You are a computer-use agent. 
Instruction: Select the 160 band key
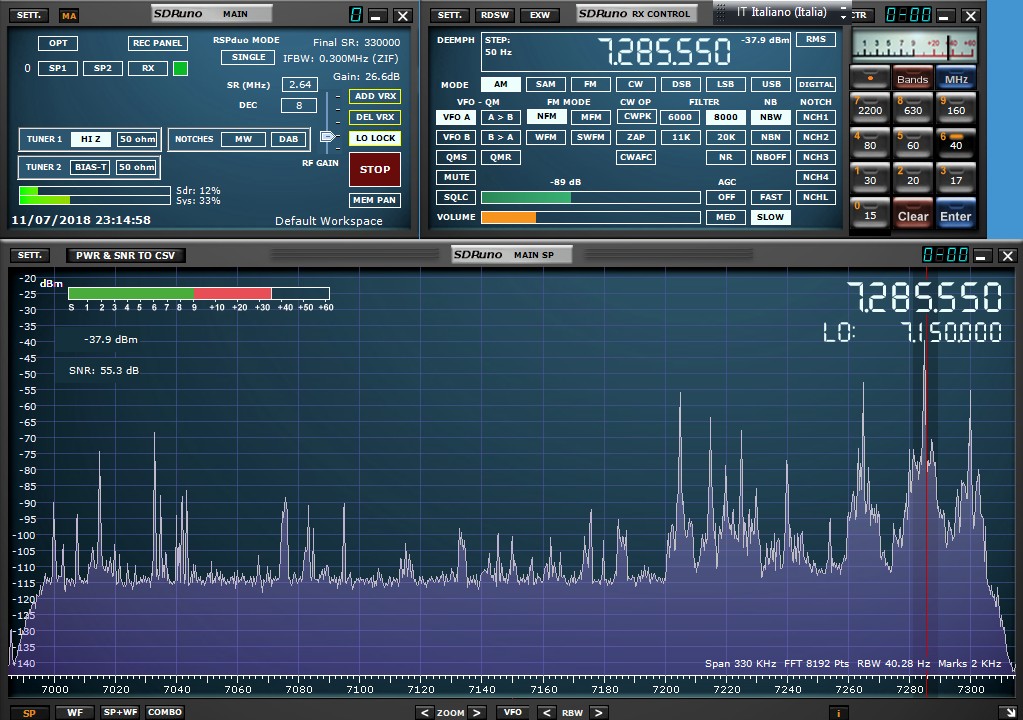[x=956, y=106]
